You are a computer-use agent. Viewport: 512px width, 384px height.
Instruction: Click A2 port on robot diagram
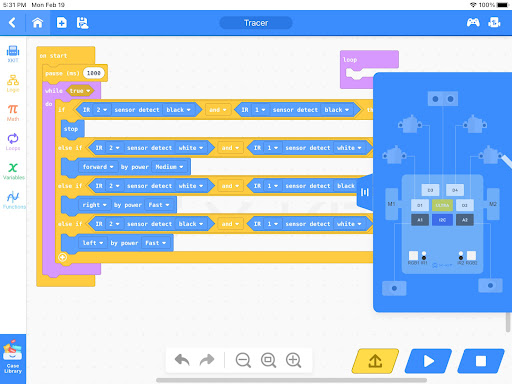[x=465, y=220]
